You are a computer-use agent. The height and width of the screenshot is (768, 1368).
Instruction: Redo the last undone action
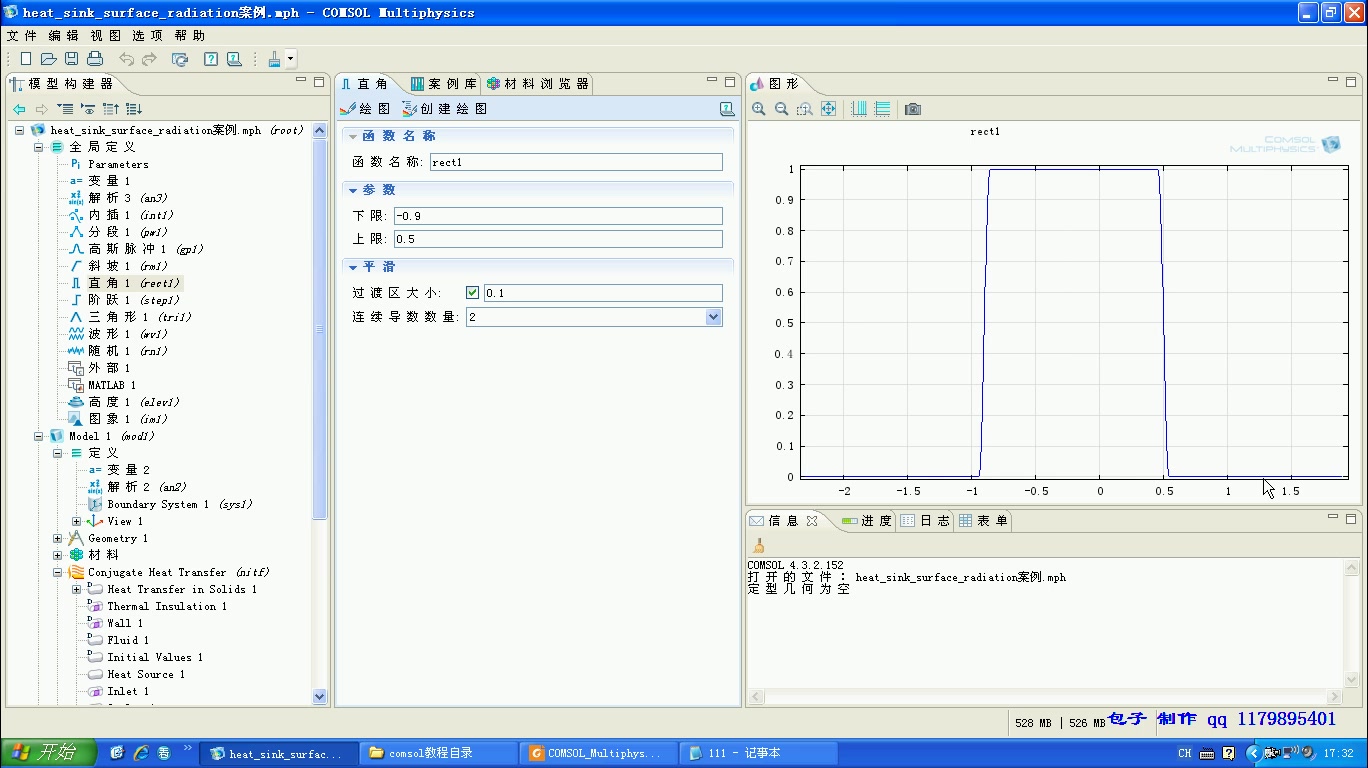(149, 59)
